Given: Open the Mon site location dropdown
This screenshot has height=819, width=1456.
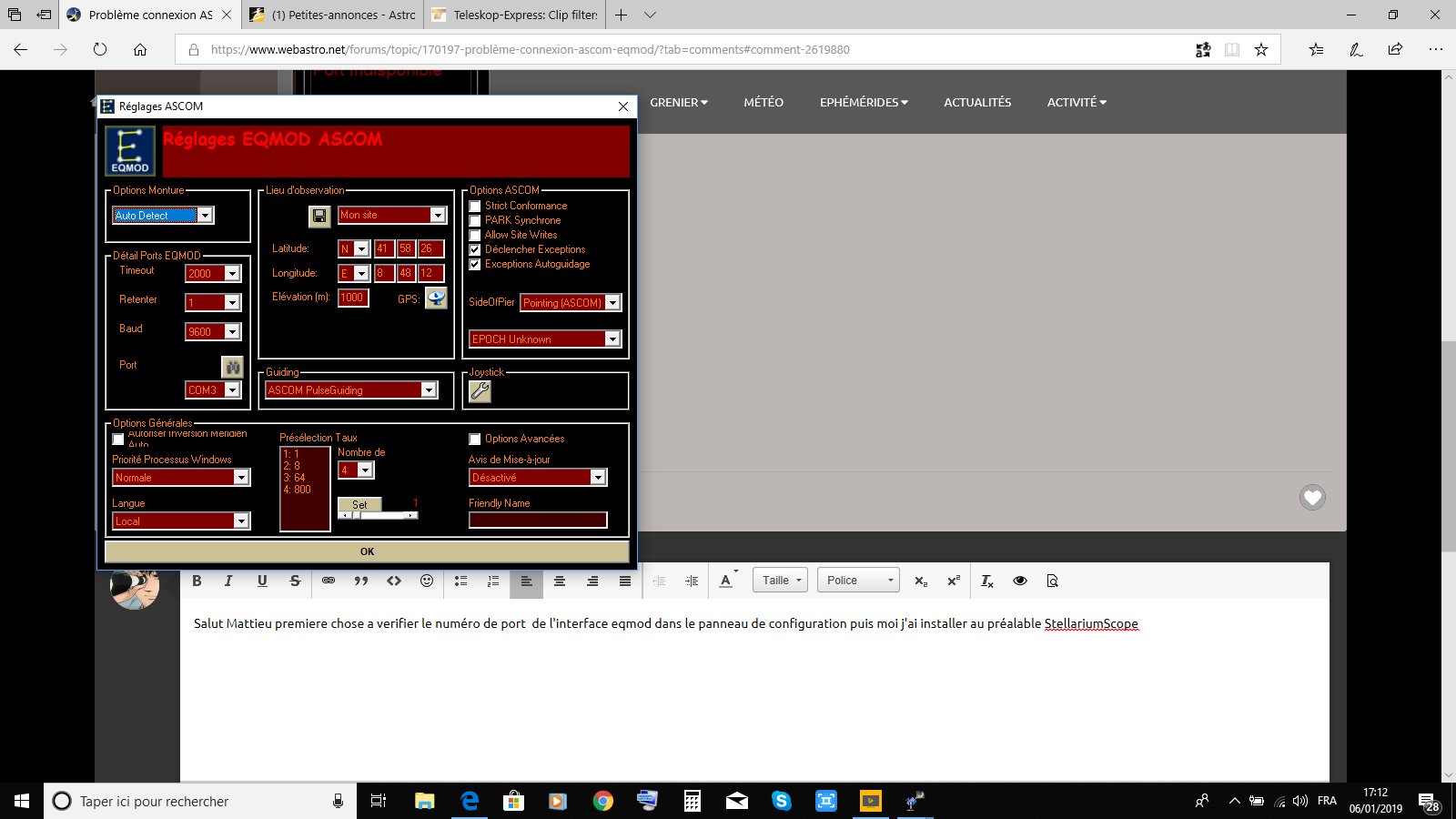Looking at the screenshot, I should pos(438,216).
